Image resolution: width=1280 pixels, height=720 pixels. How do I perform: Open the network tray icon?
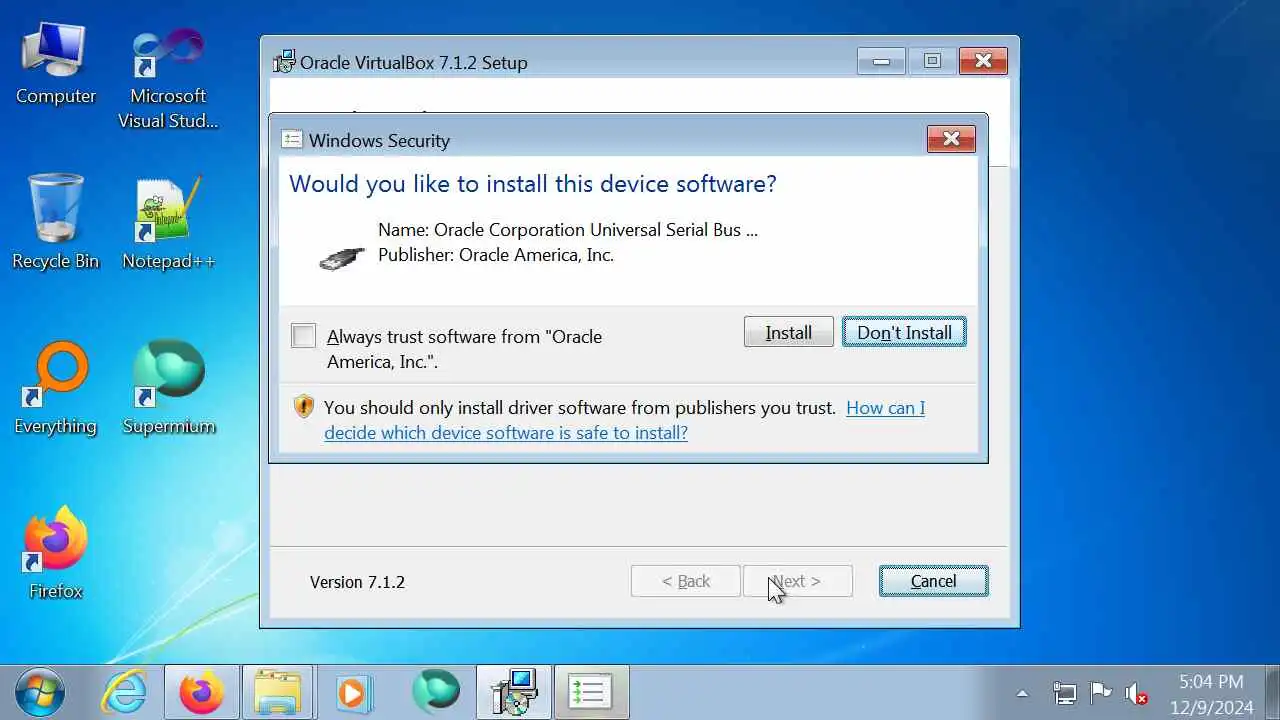1064,693
